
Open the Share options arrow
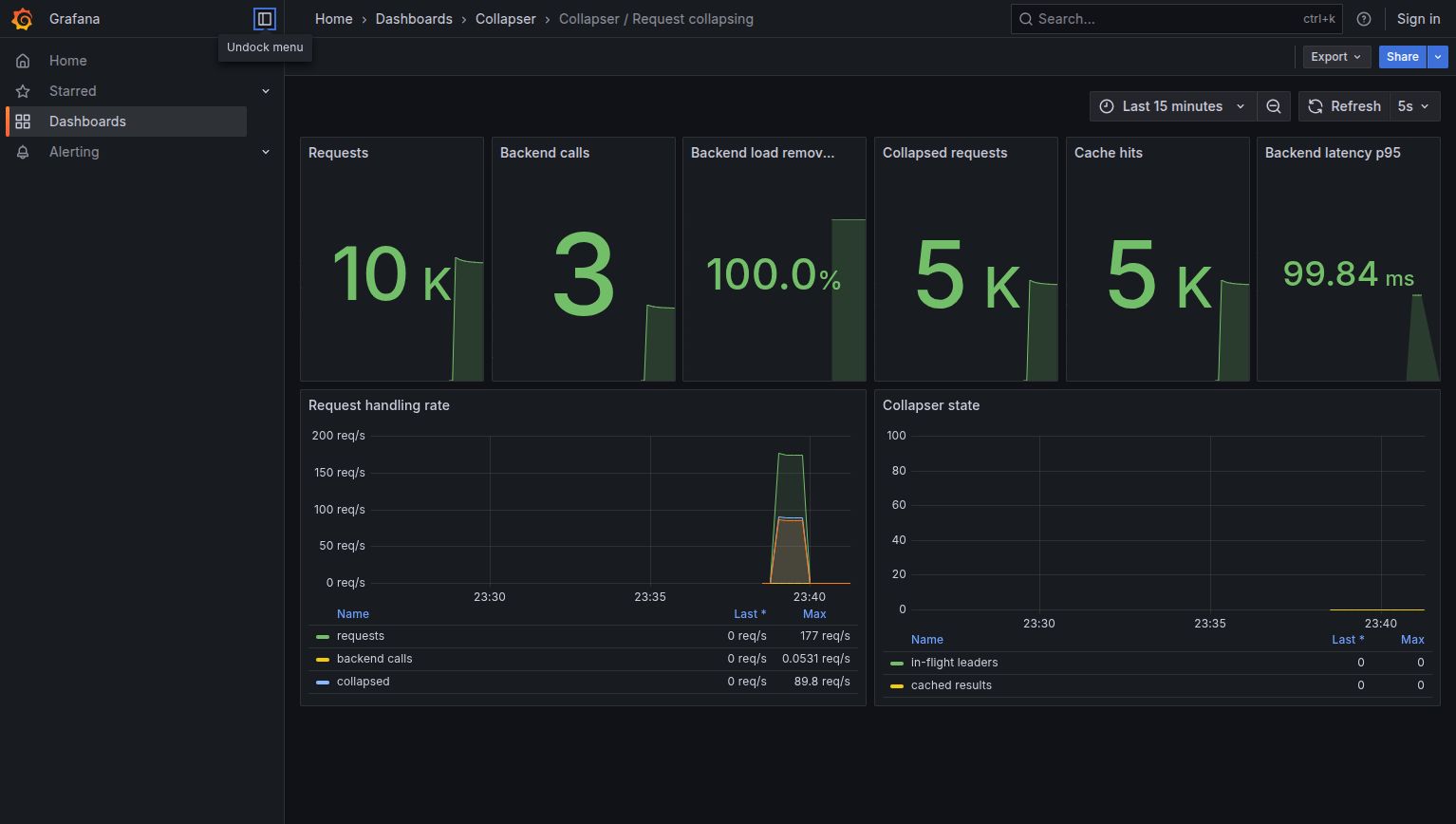tap(1438, 57)
